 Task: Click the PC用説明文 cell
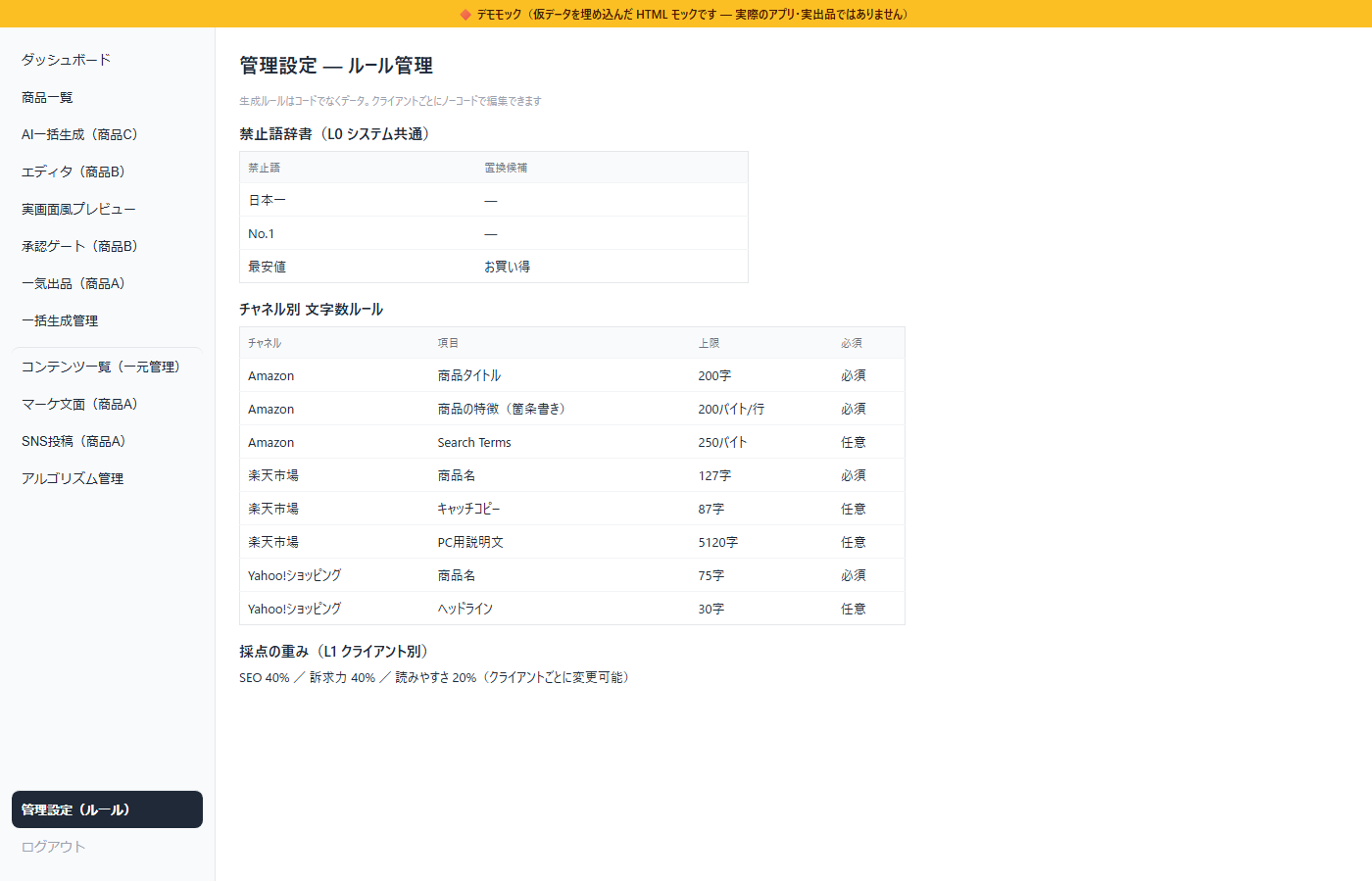(x=560, y=542)
